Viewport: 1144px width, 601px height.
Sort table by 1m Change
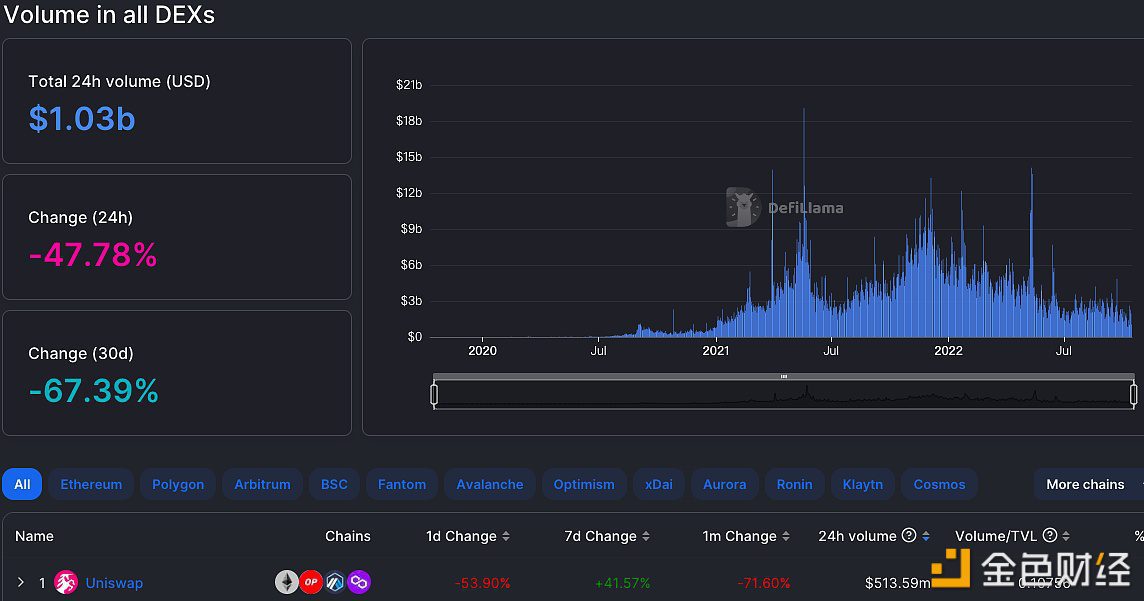(x=785, y=537)
